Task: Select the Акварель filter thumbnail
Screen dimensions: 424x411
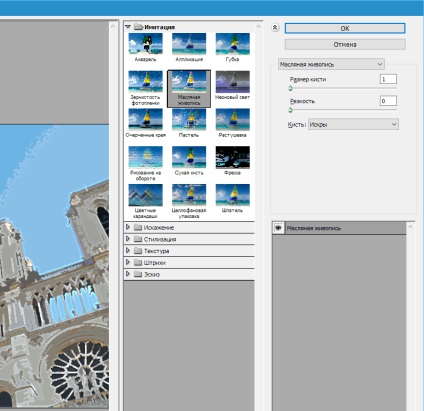Action: click(145, 44)
